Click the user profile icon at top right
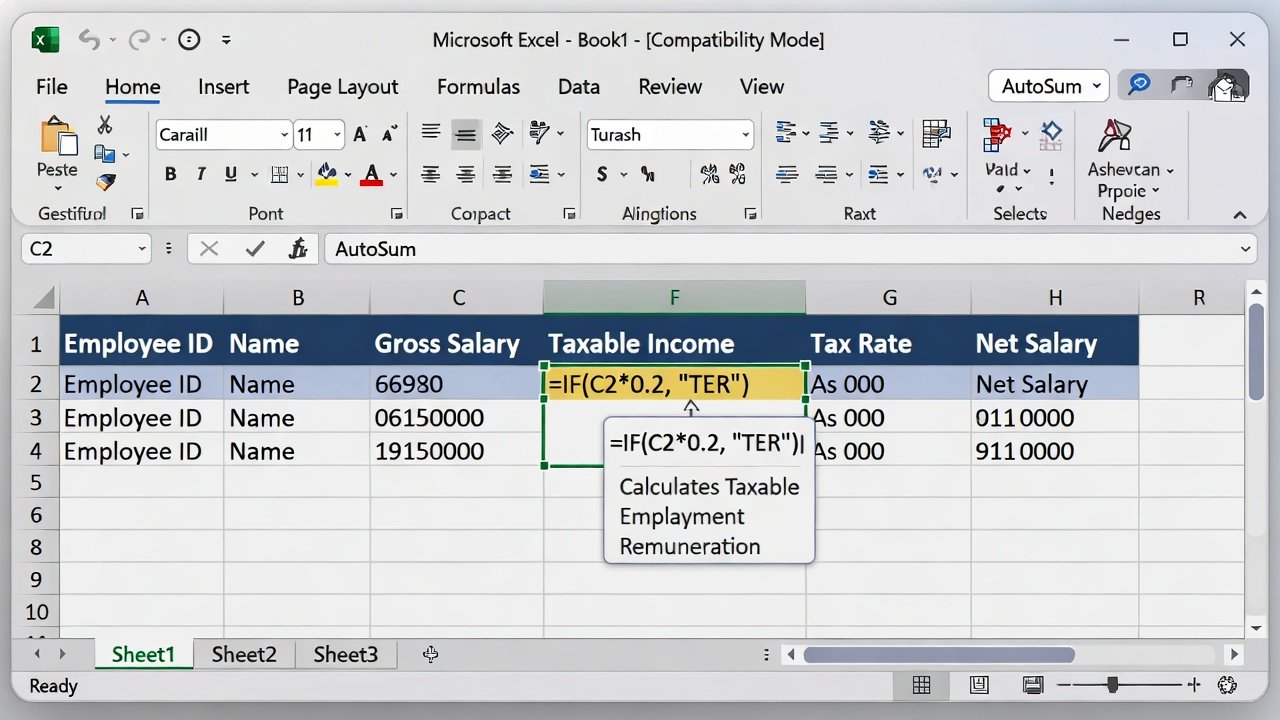The width and height of the screenshot is (1280, 720). [x=1226, y=86]
